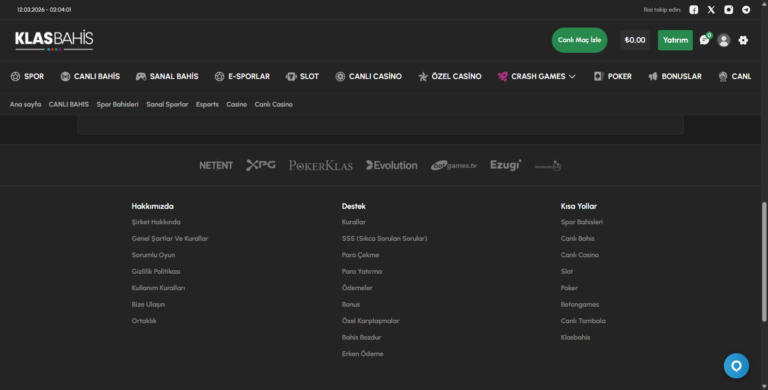Open SSS (Sıkca Sorulan Sorular) link
Viewport: 768px width, 390px height.
point(384,239)
